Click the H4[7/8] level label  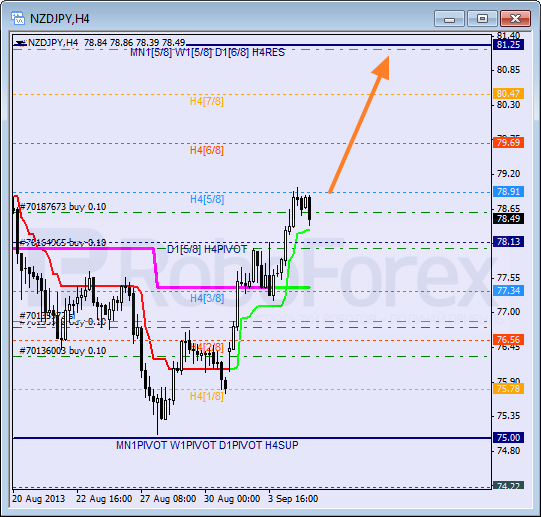pos(207,101)
